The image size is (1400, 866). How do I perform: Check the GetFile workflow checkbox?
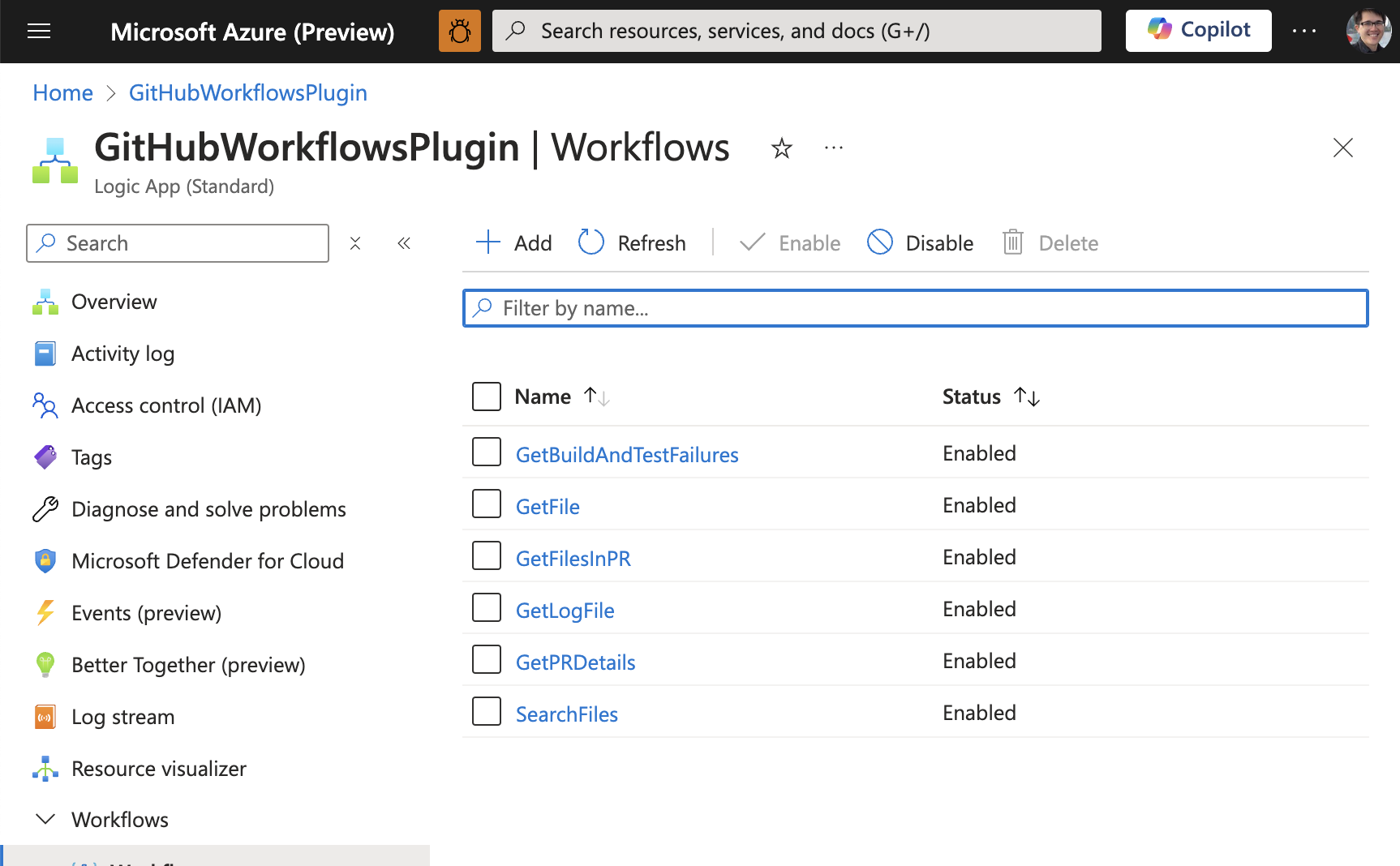[487, 504]
